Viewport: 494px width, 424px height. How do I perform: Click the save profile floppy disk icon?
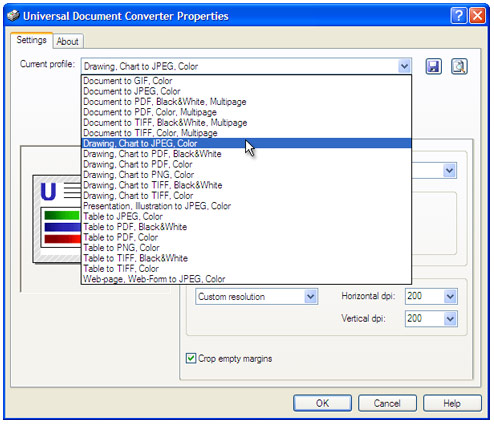(434, 66)
